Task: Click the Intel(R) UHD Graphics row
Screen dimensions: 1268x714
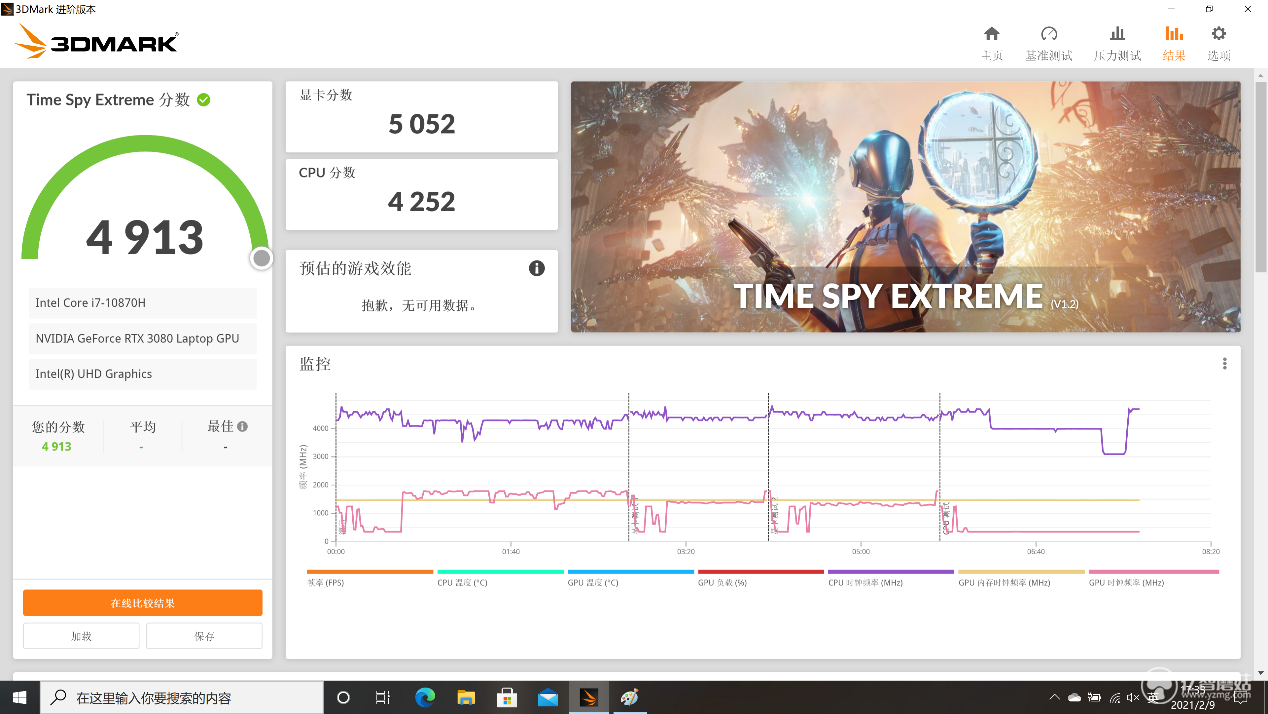Action: coord(143,374)
